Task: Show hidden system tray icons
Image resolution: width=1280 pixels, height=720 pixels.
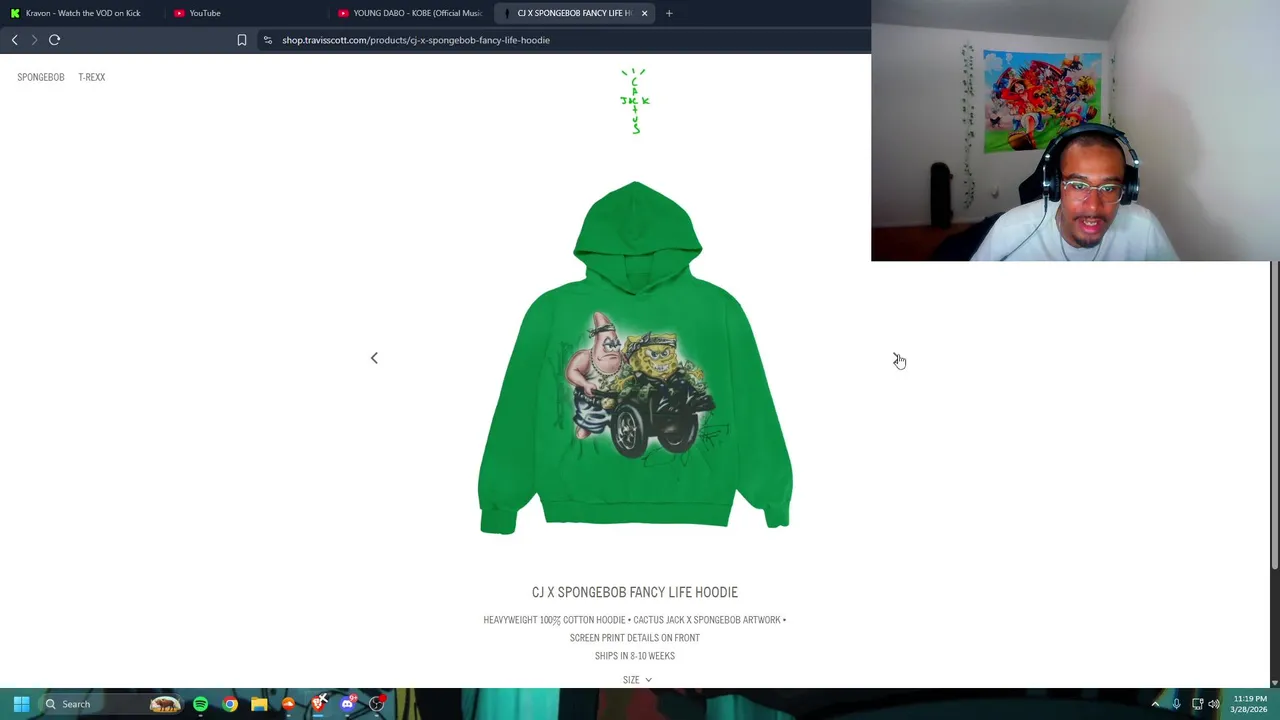Action: coord(1155,704)
